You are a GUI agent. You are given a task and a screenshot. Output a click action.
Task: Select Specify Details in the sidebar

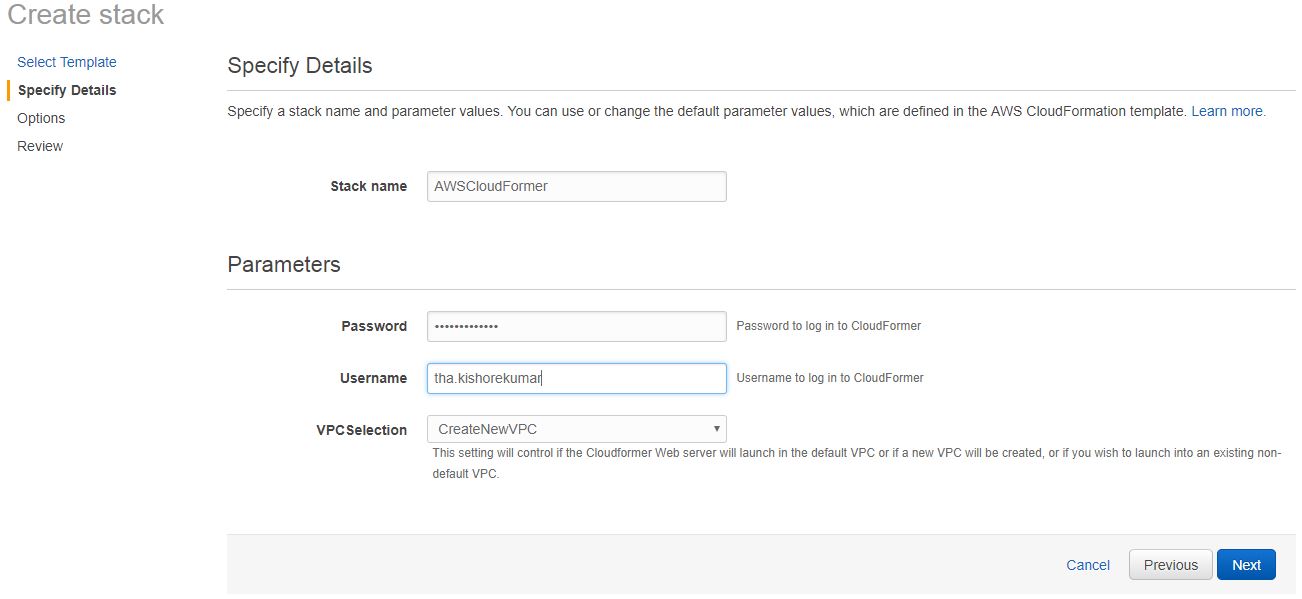tap(67, 90)
